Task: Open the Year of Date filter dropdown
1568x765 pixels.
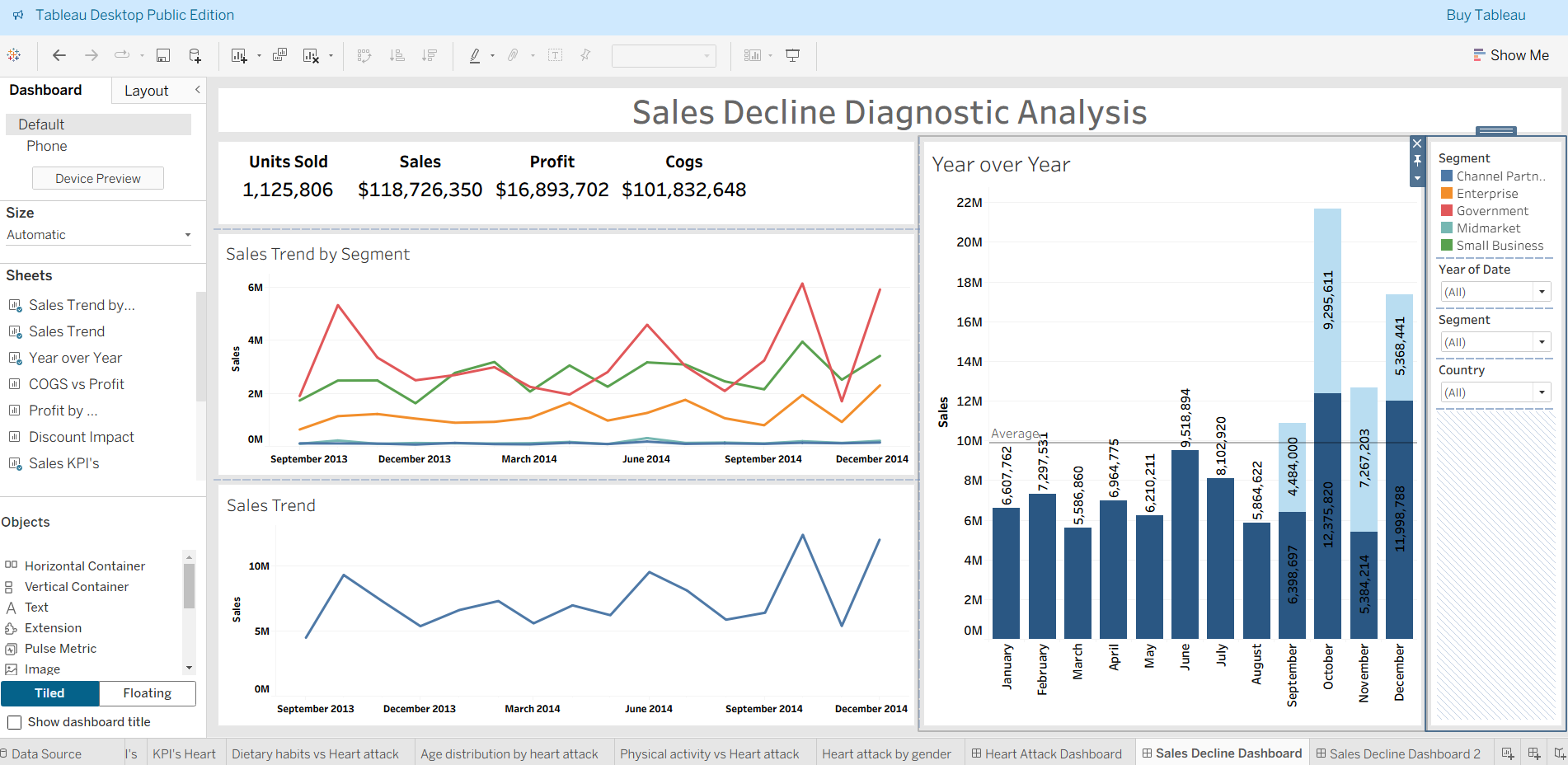Action: coord(1496,292)
